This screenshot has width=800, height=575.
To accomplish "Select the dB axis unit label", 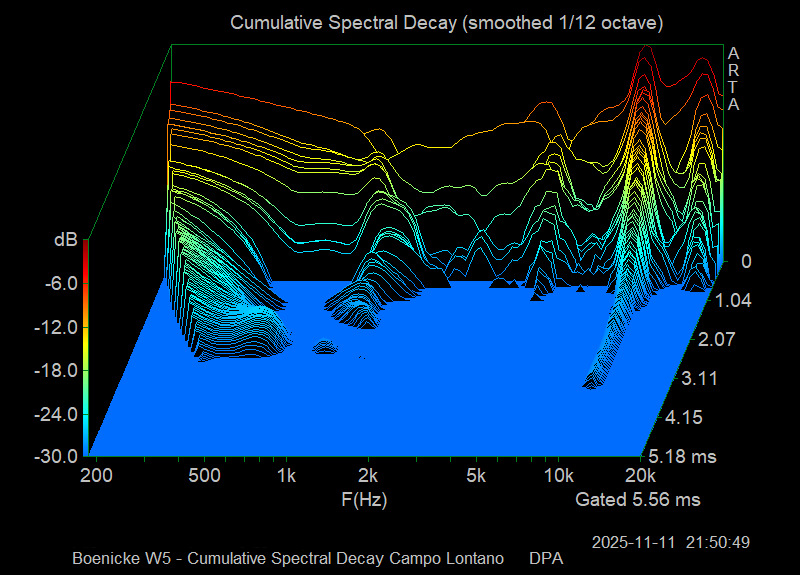I will coord(66,240).
